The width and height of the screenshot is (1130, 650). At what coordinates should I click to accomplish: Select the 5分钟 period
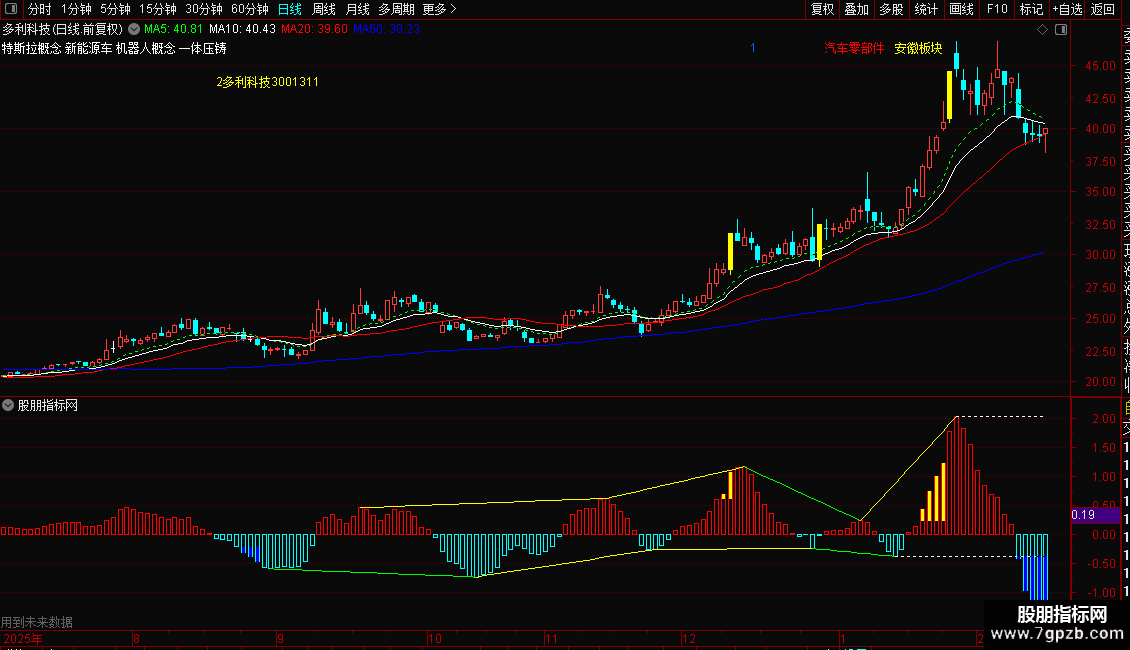(115, 9)
